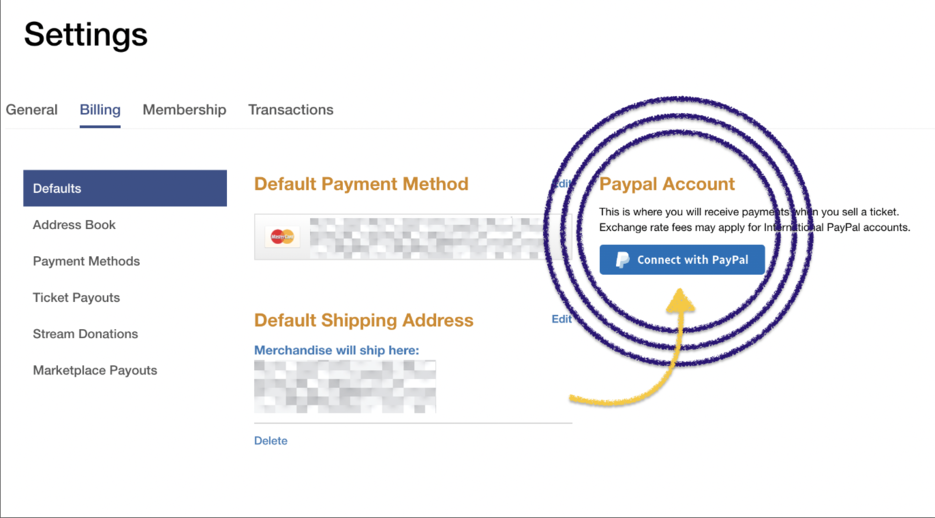Edit the Default Payment Method

pyautogui.click(x=562, y=184)
